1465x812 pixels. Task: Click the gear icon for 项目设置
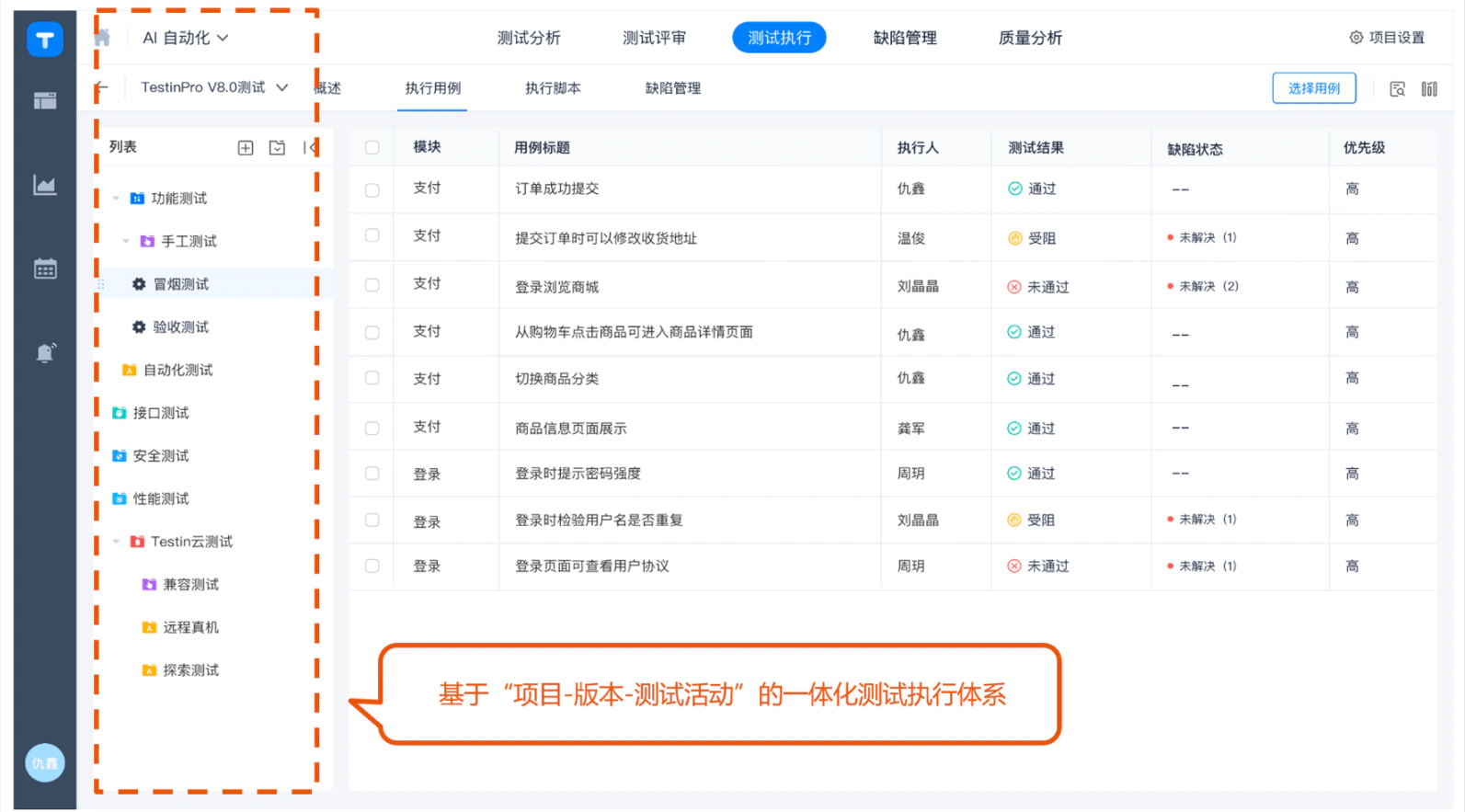tap(1356, 38)
